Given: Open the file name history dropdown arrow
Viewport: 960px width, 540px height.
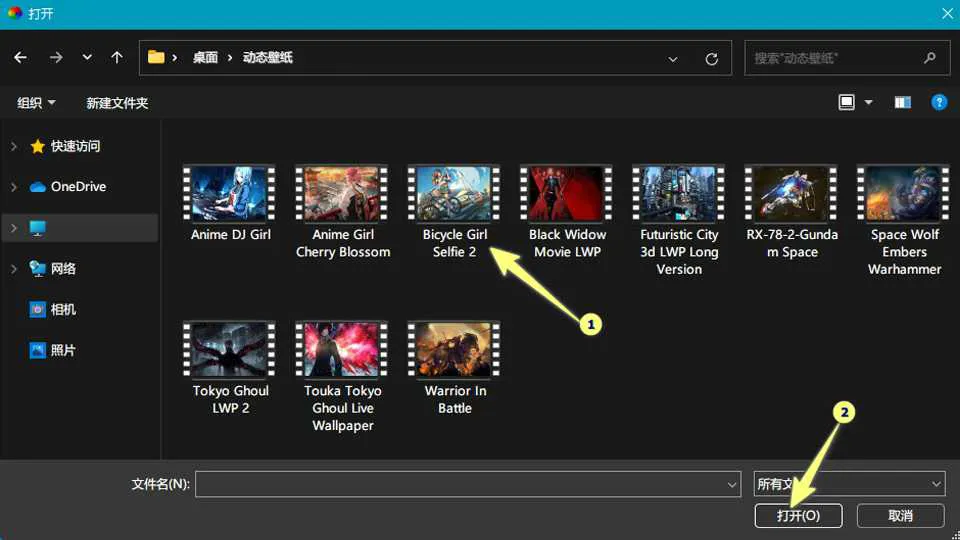Looking at the screenshot, I should (732, 485).
